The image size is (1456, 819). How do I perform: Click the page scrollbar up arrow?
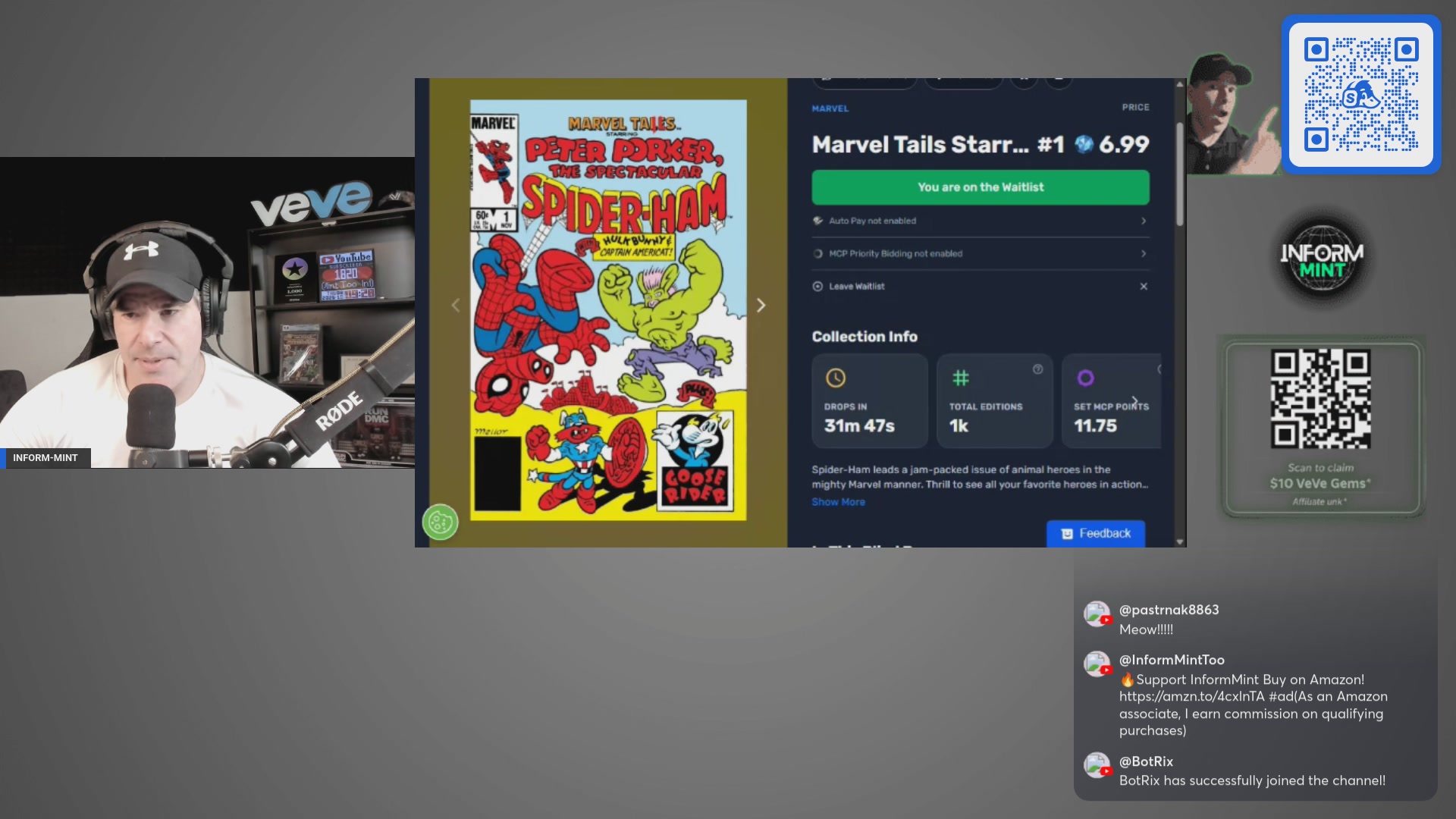1179,83
